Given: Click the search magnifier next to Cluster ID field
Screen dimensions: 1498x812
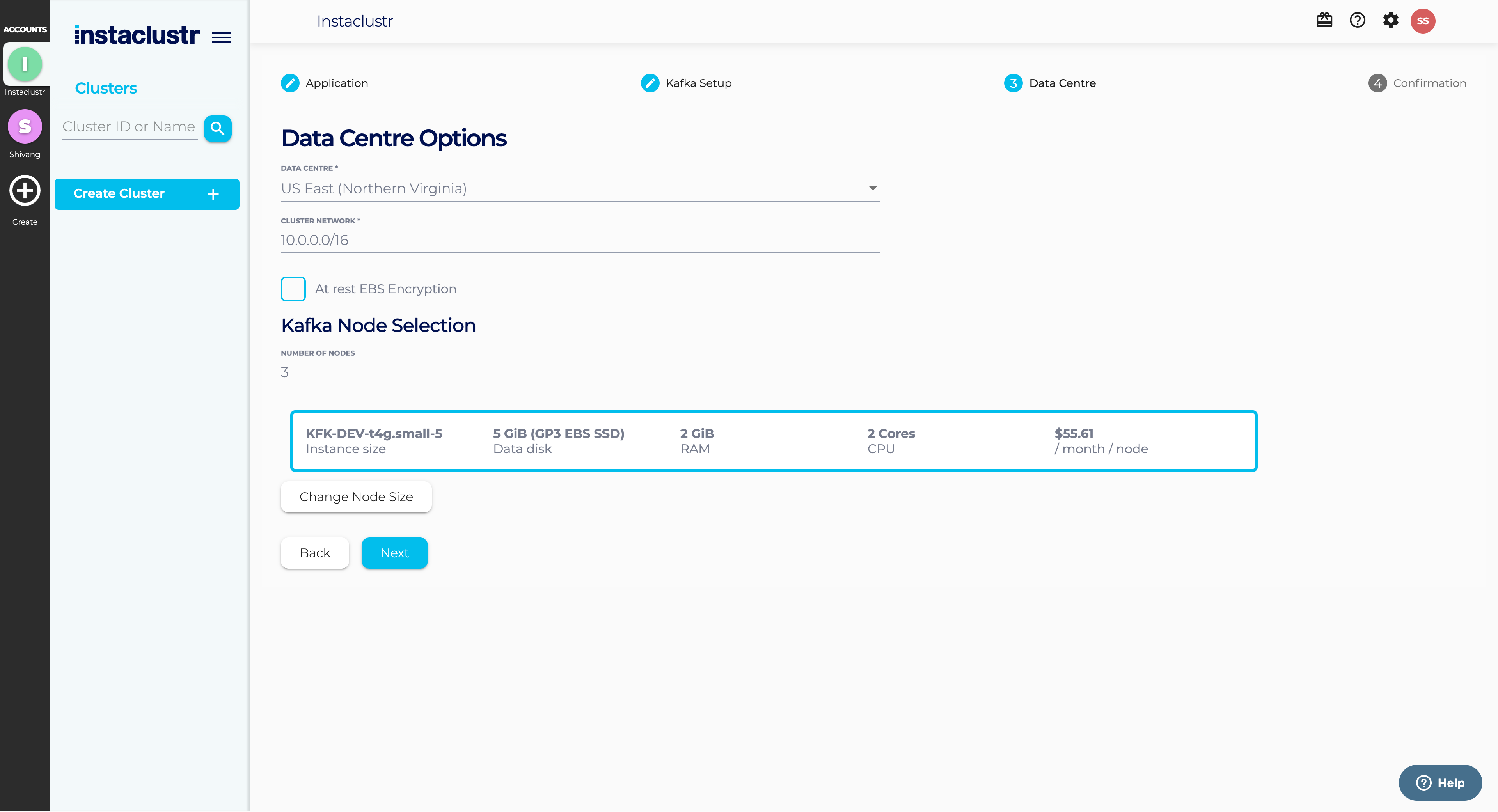Looking at the screenshot, I should pyautogui.click(x=218, y=128).
